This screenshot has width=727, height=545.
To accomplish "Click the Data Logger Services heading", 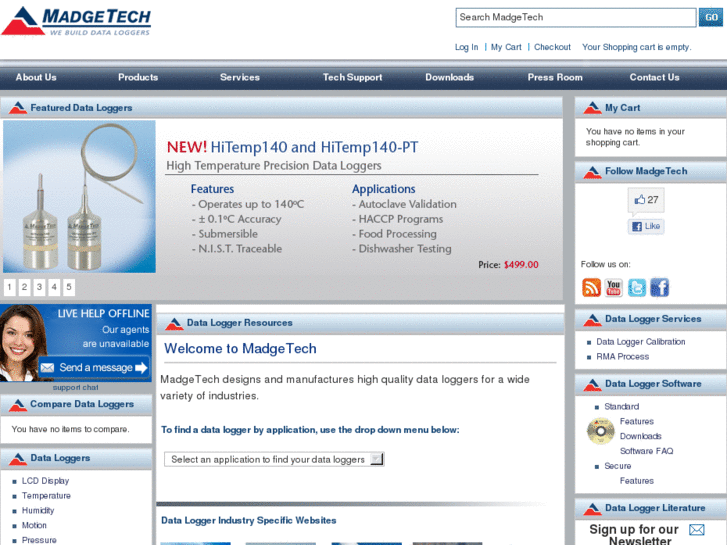I will tap(653, 319).
